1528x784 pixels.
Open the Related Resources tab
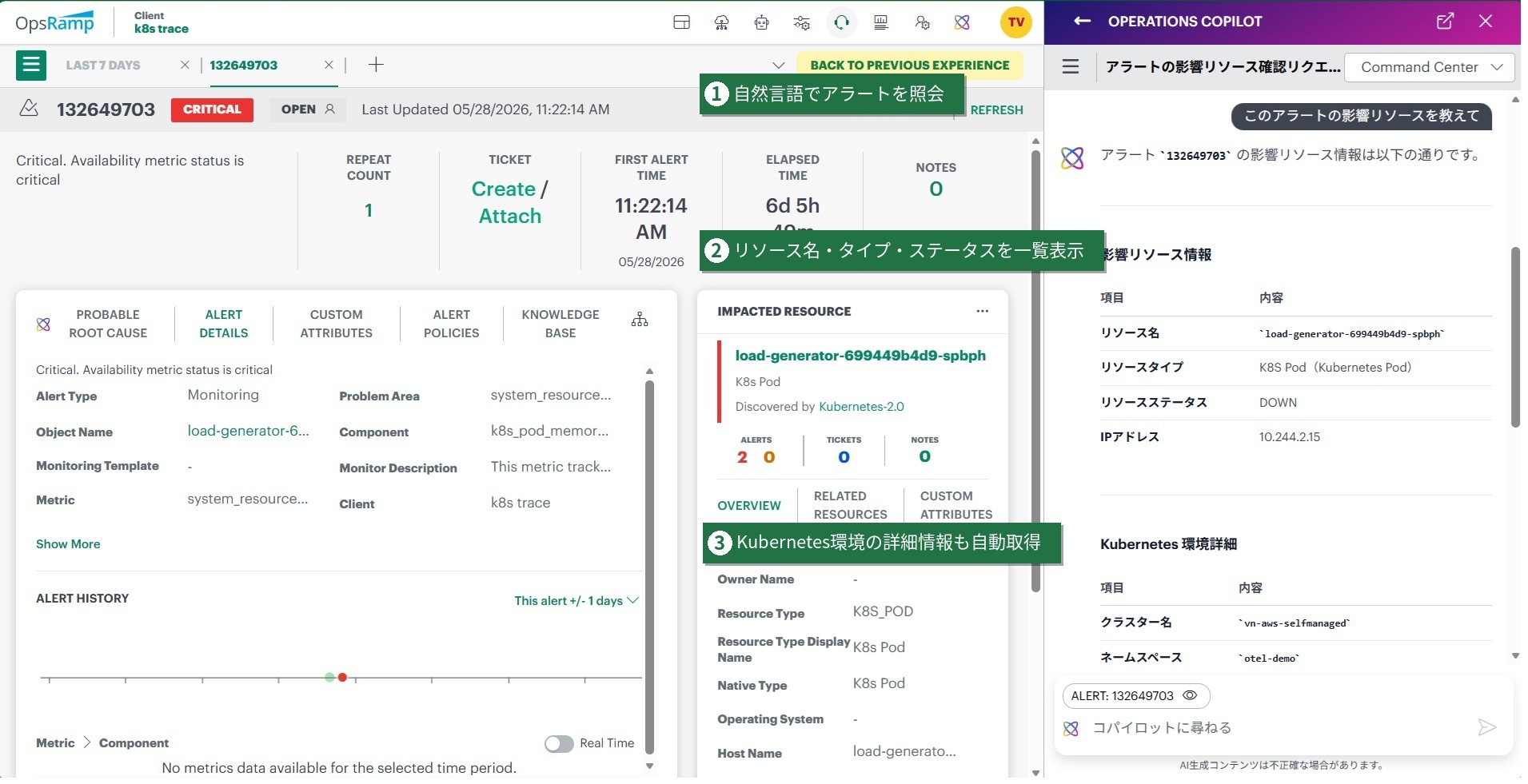[850, 505]
